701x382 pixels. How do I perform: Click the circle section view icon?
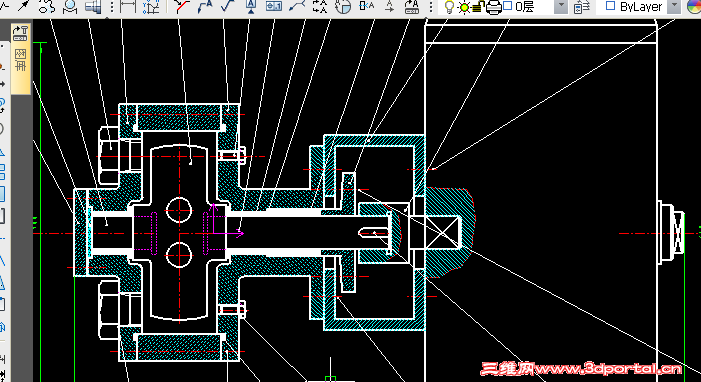coord(343,6)
